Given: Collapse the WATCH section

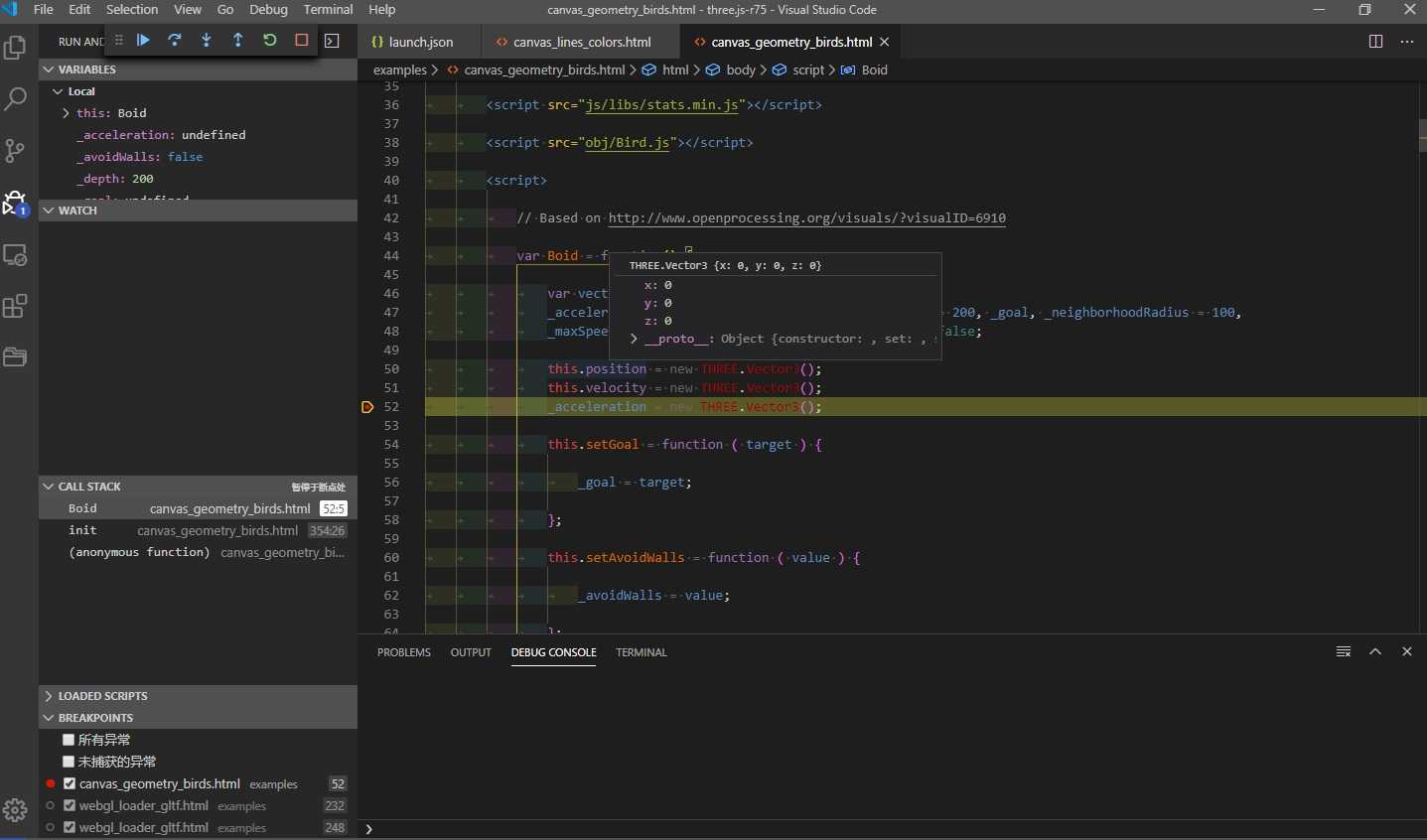Looking at the screenshot, I should click(x=198, y=210).
